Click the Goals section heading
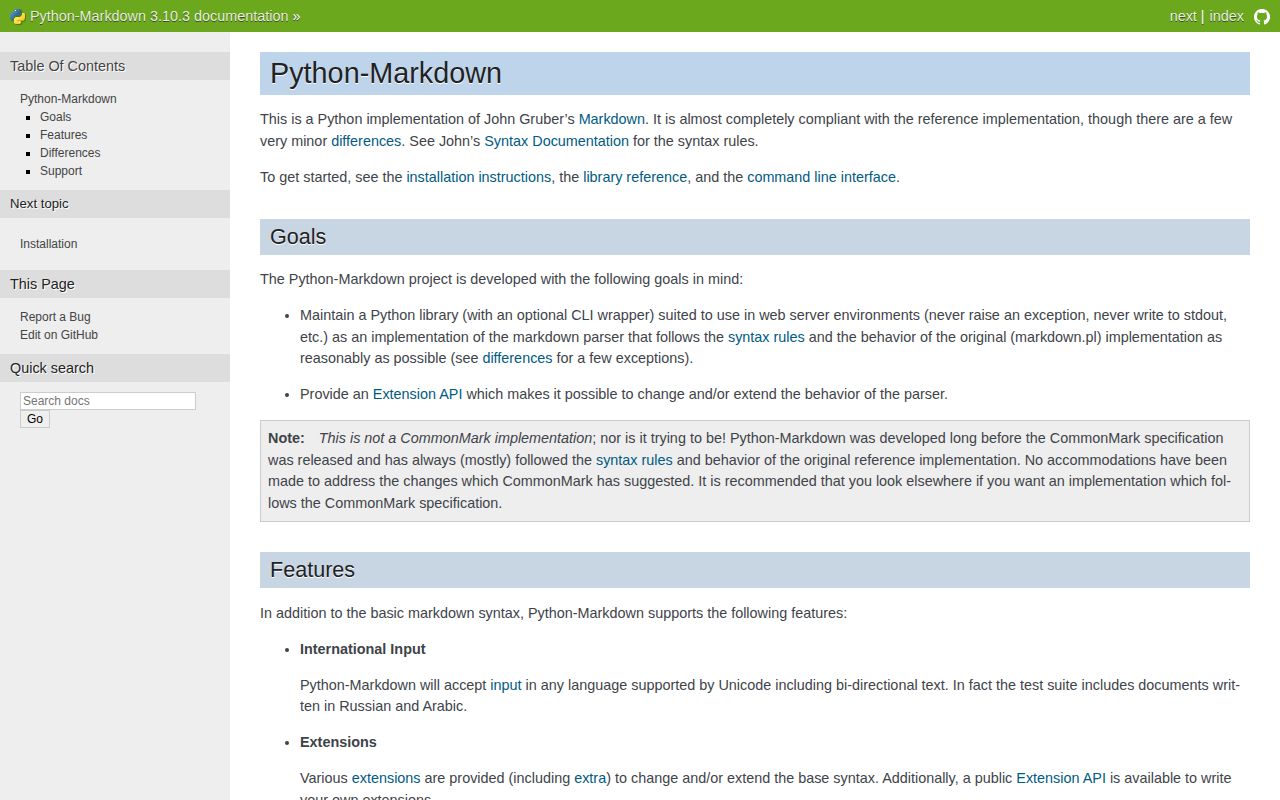 pyautogui.click(x=755, y=237)
